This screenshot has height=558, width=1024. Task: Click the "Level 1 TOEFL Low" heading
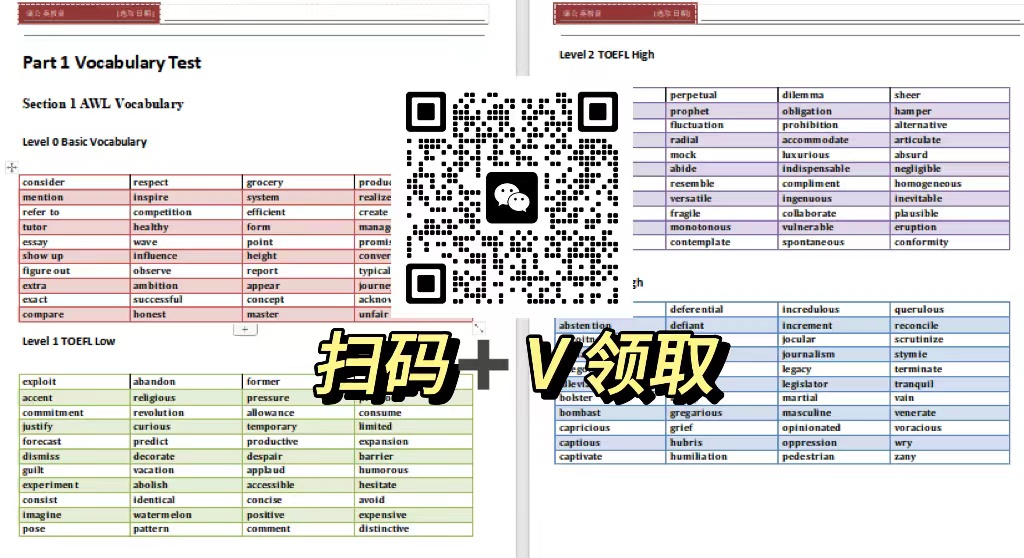point(69,341)
